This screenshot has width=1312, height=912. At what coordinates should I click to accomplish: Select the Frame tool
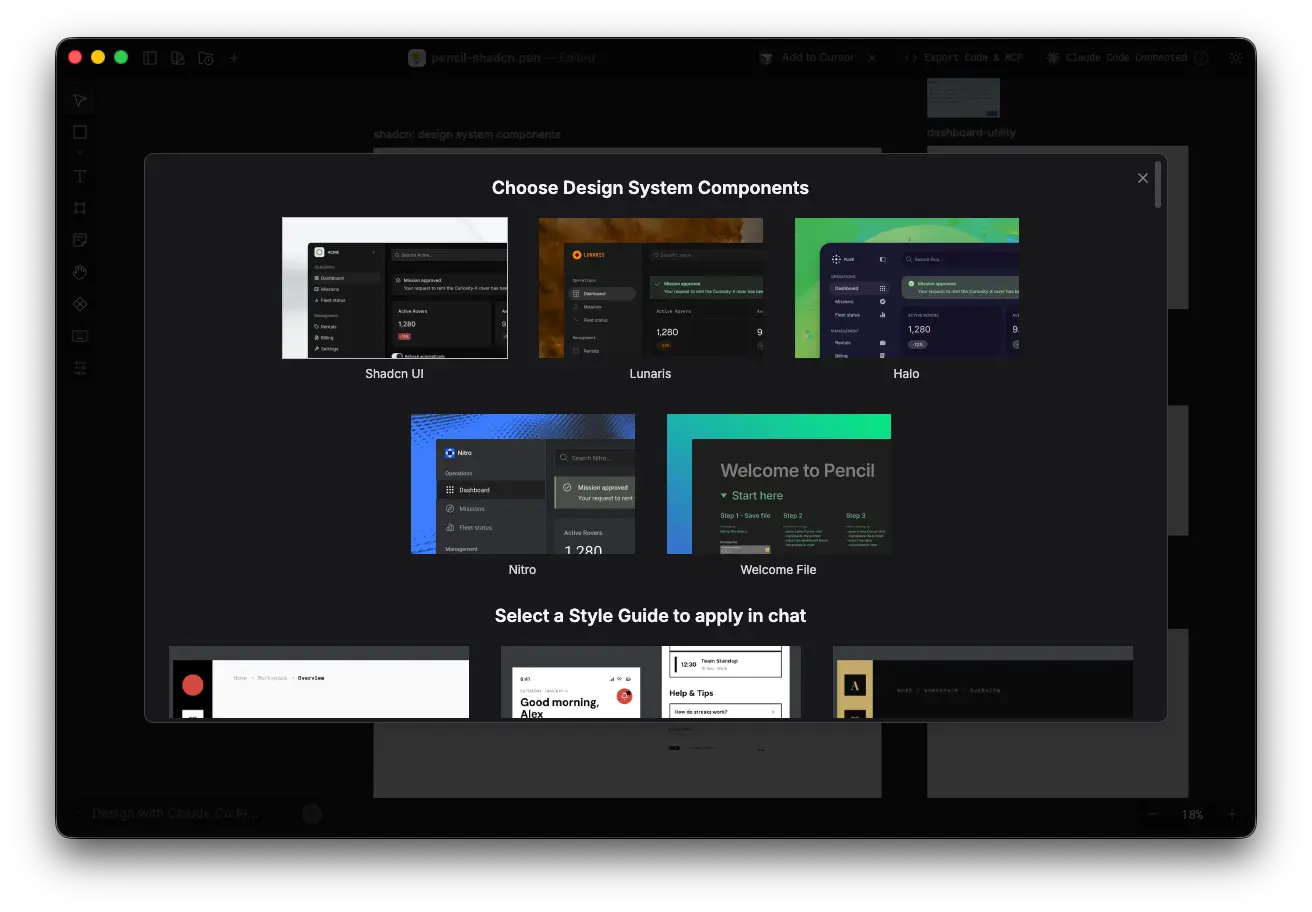tap(80, 208)
